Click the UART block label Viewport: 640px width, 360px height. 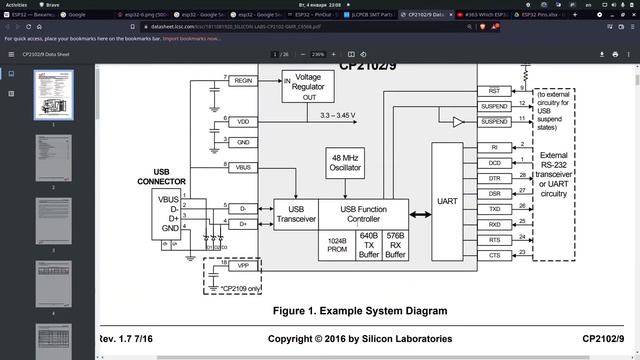(x=447, y=201)
